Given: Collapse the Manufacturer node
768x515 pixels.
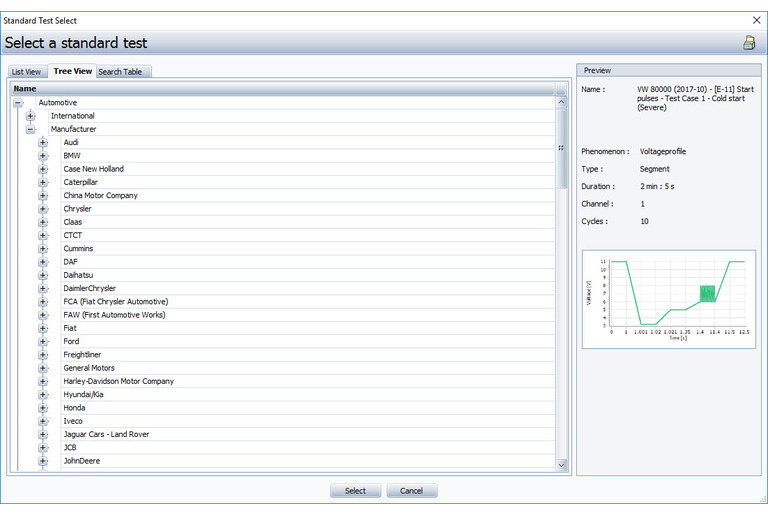Looking at the screenshot, I should point(31,129).
